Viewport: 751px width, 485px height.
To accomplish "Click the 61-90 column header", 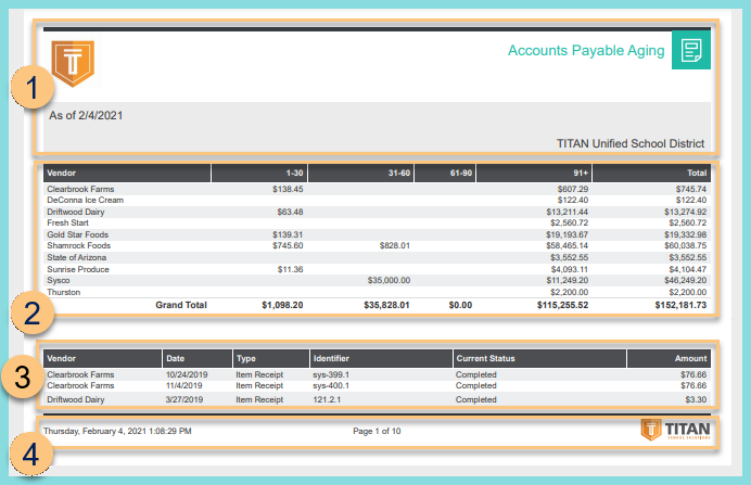I will 445,173.
